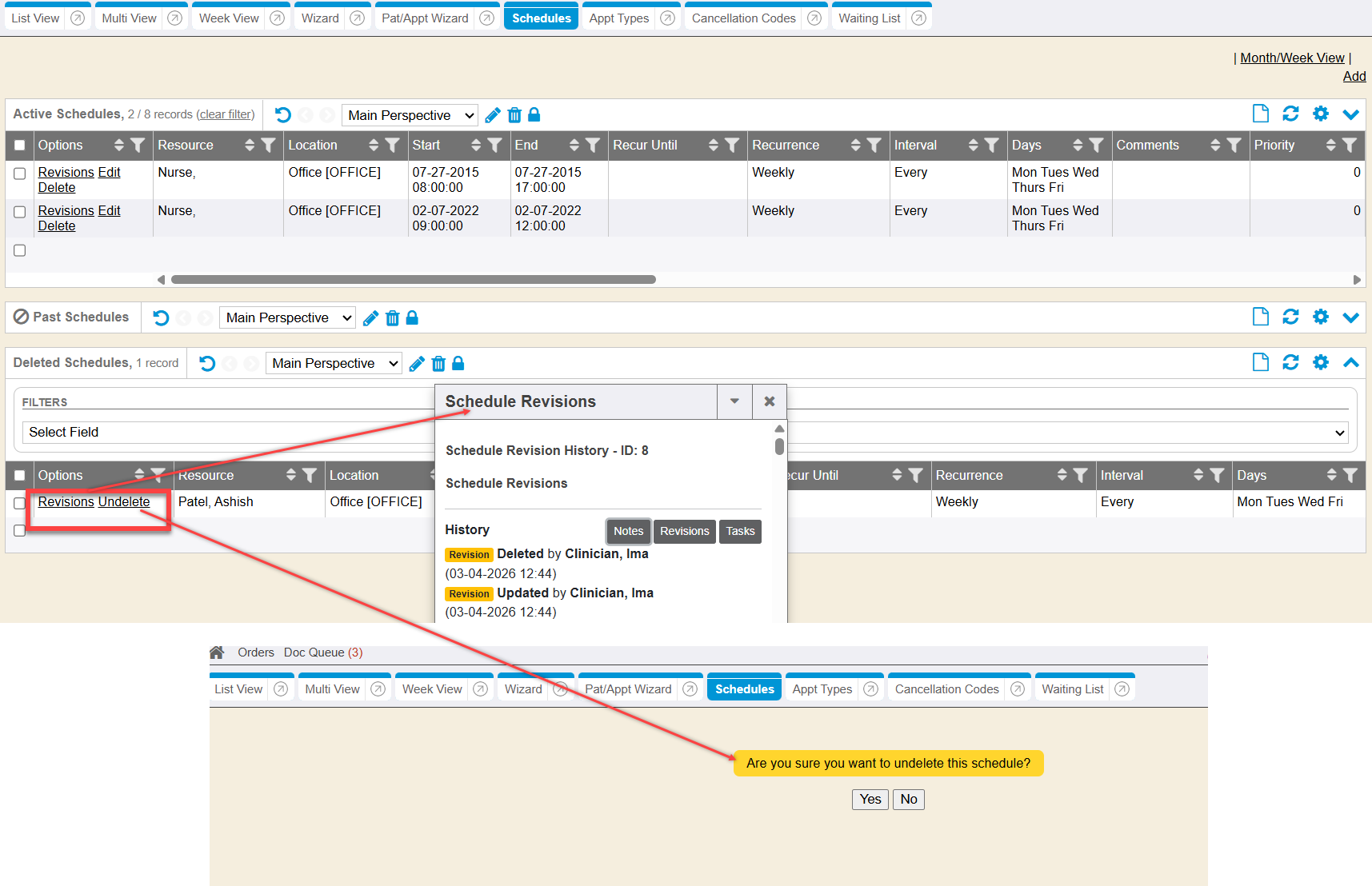Click Yes to confirm undelete schedule
The height and width of the screenshot is (886, 1372).
(870, 800)
